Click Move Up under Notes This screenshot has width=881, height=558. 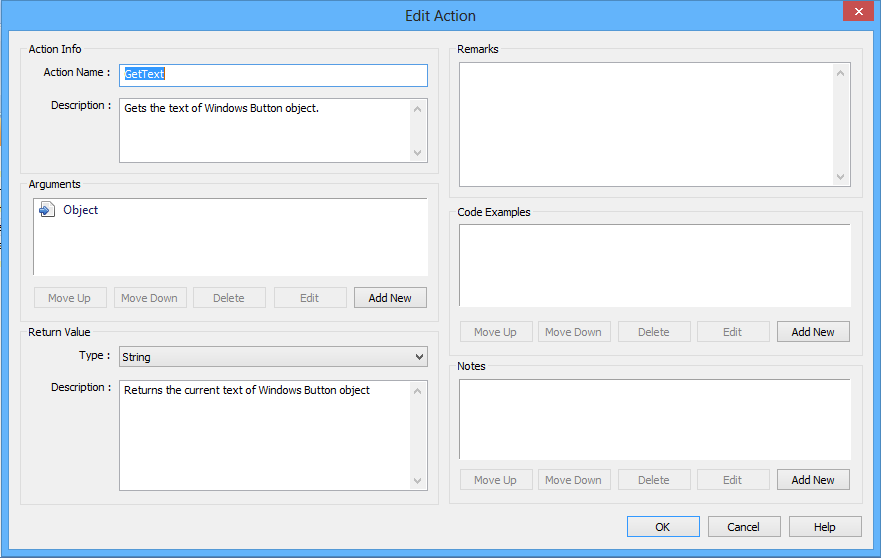pos(496,480)
